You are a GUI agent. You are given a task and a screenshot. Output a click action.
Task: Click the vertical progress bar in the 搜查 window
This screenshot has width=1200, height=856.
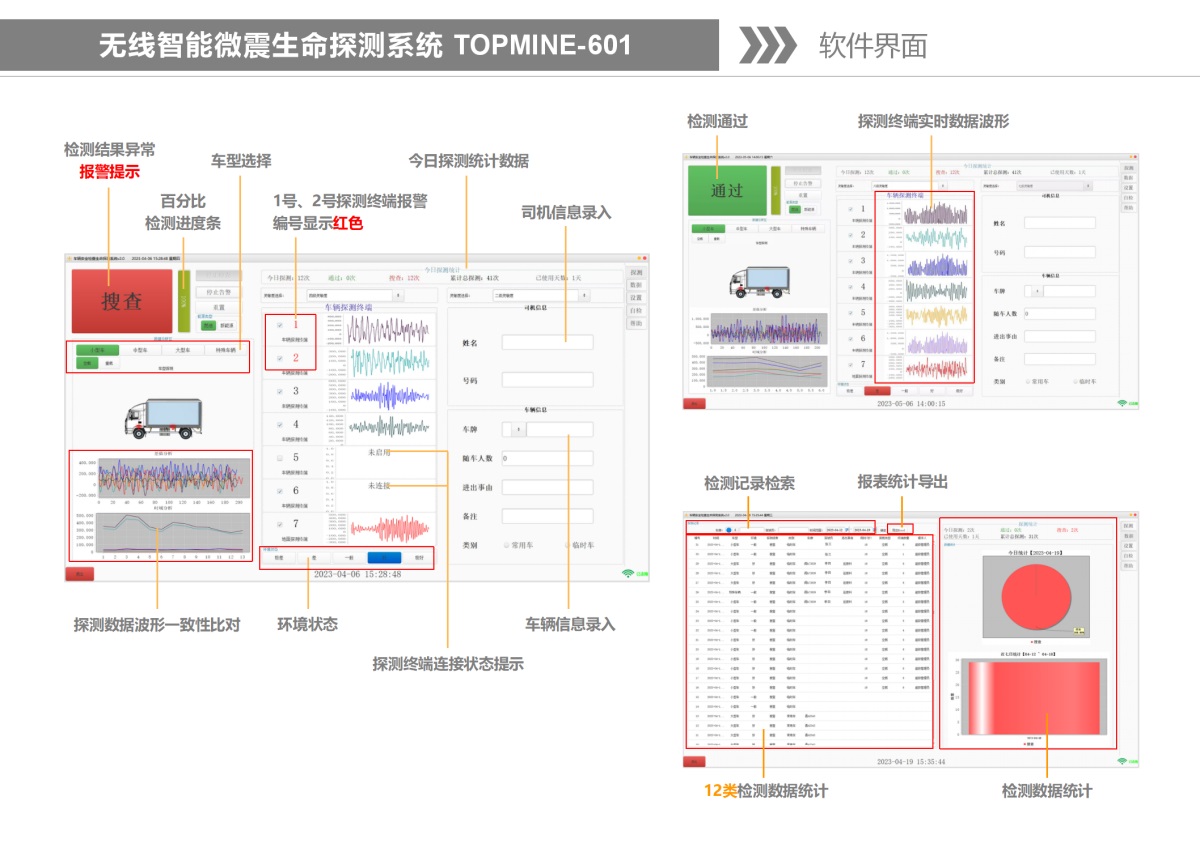click(184, 301)
